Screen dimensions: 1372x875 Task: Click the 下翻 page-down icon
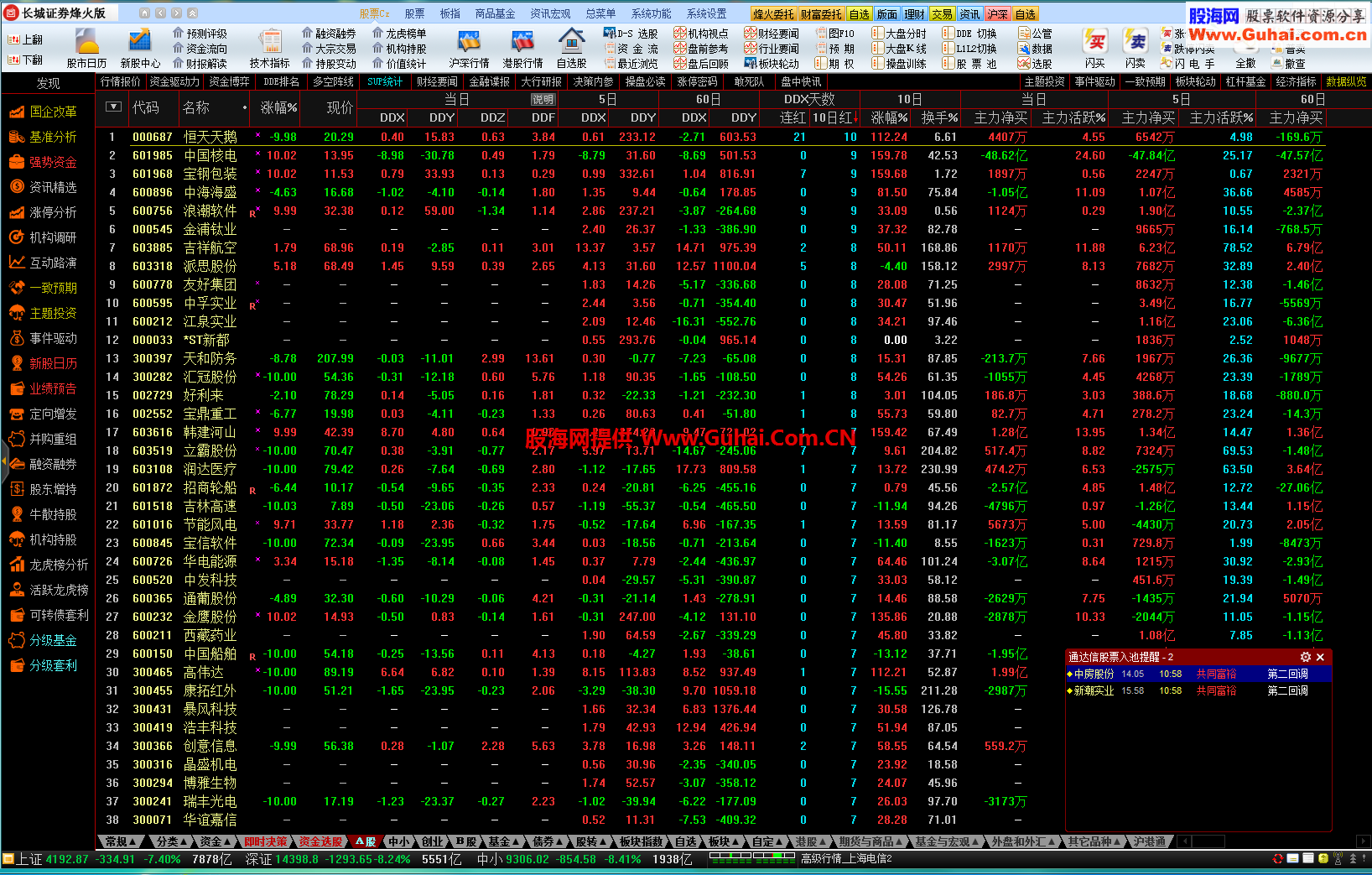[x=26, y=60]
